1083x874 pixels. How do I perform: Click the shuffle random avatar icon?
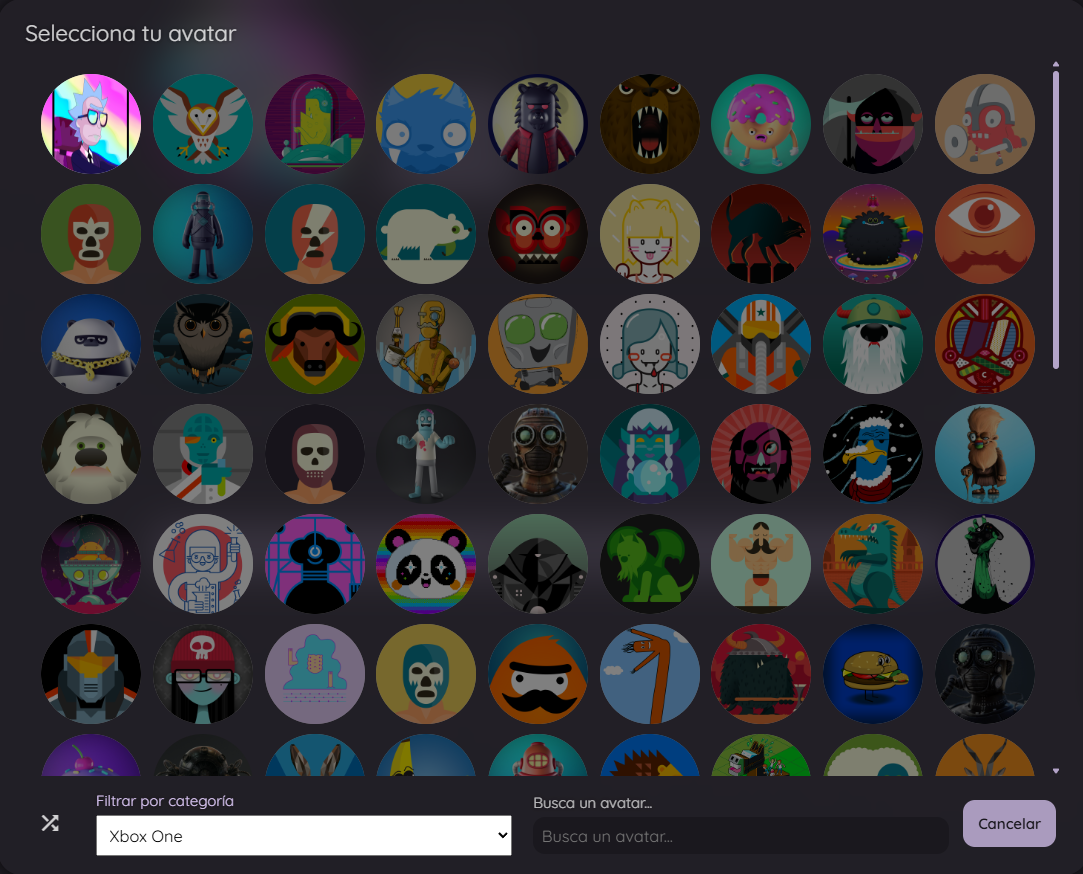tap(50, 823)
